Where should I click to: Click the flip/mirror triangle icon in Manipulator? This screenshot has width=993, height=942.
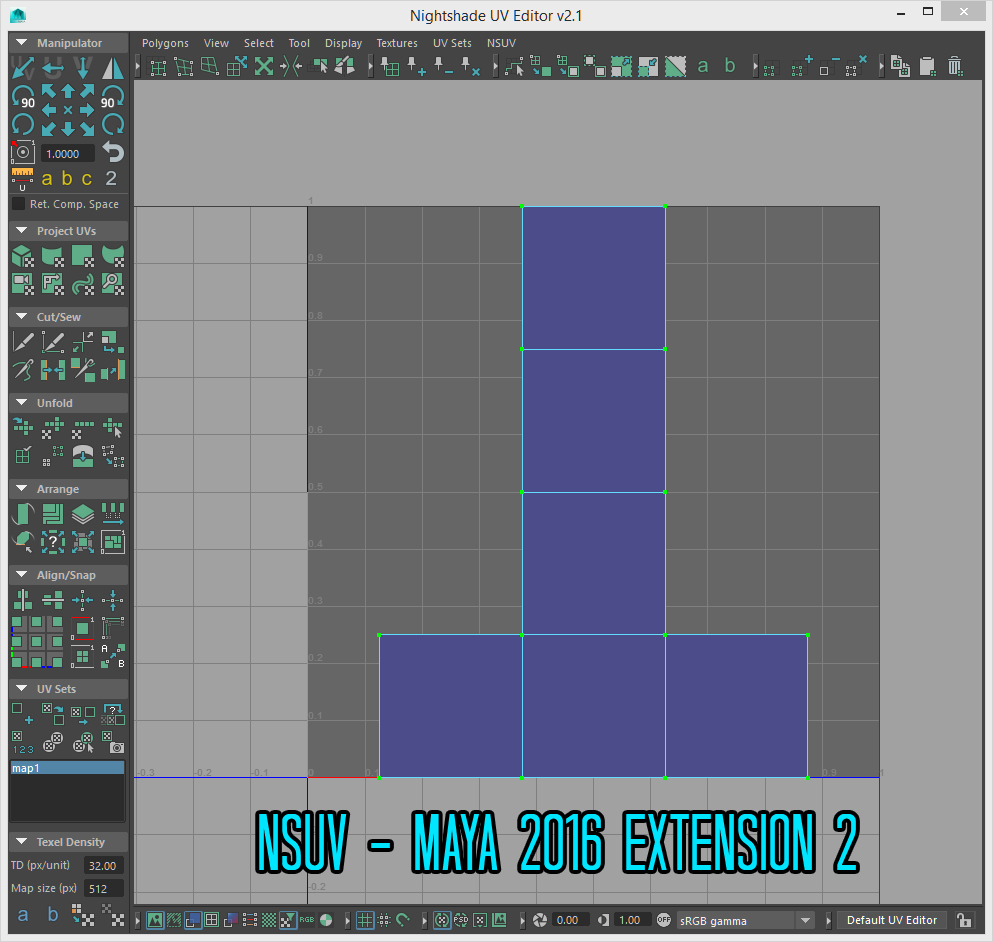tap(113, 68)
